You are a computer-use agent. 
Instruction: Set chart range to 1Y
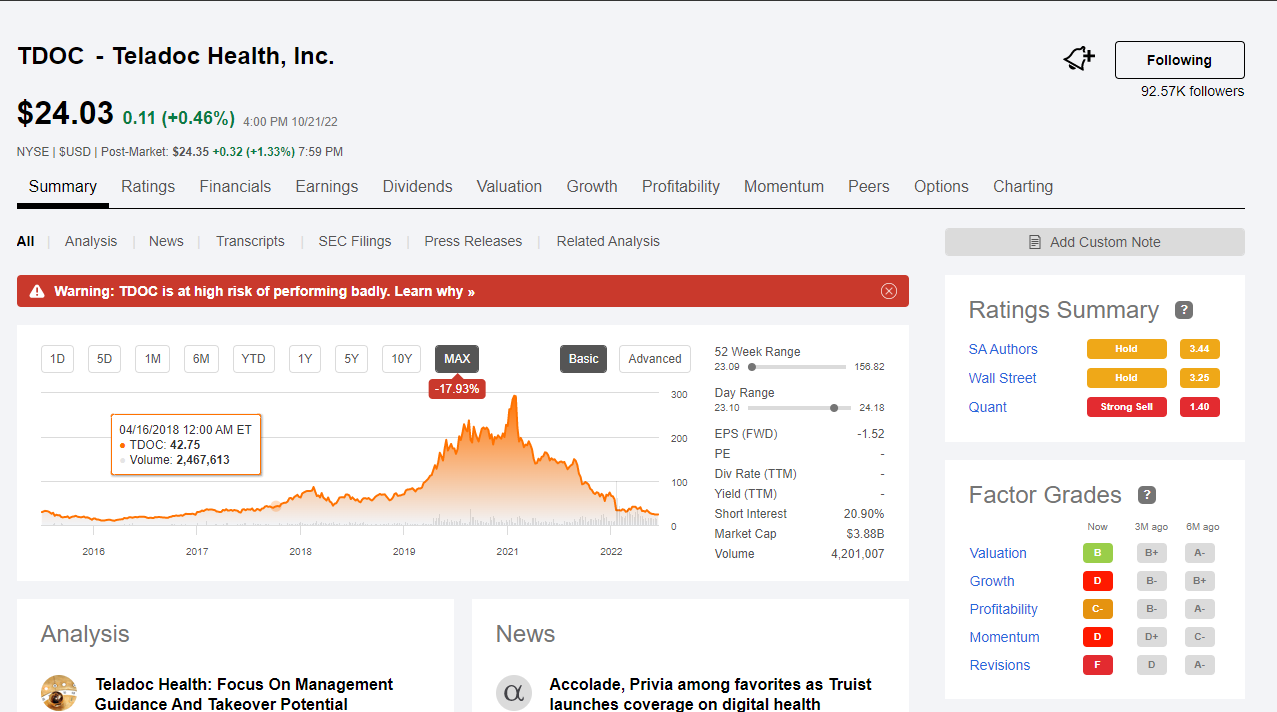click(x=305, y=359)
